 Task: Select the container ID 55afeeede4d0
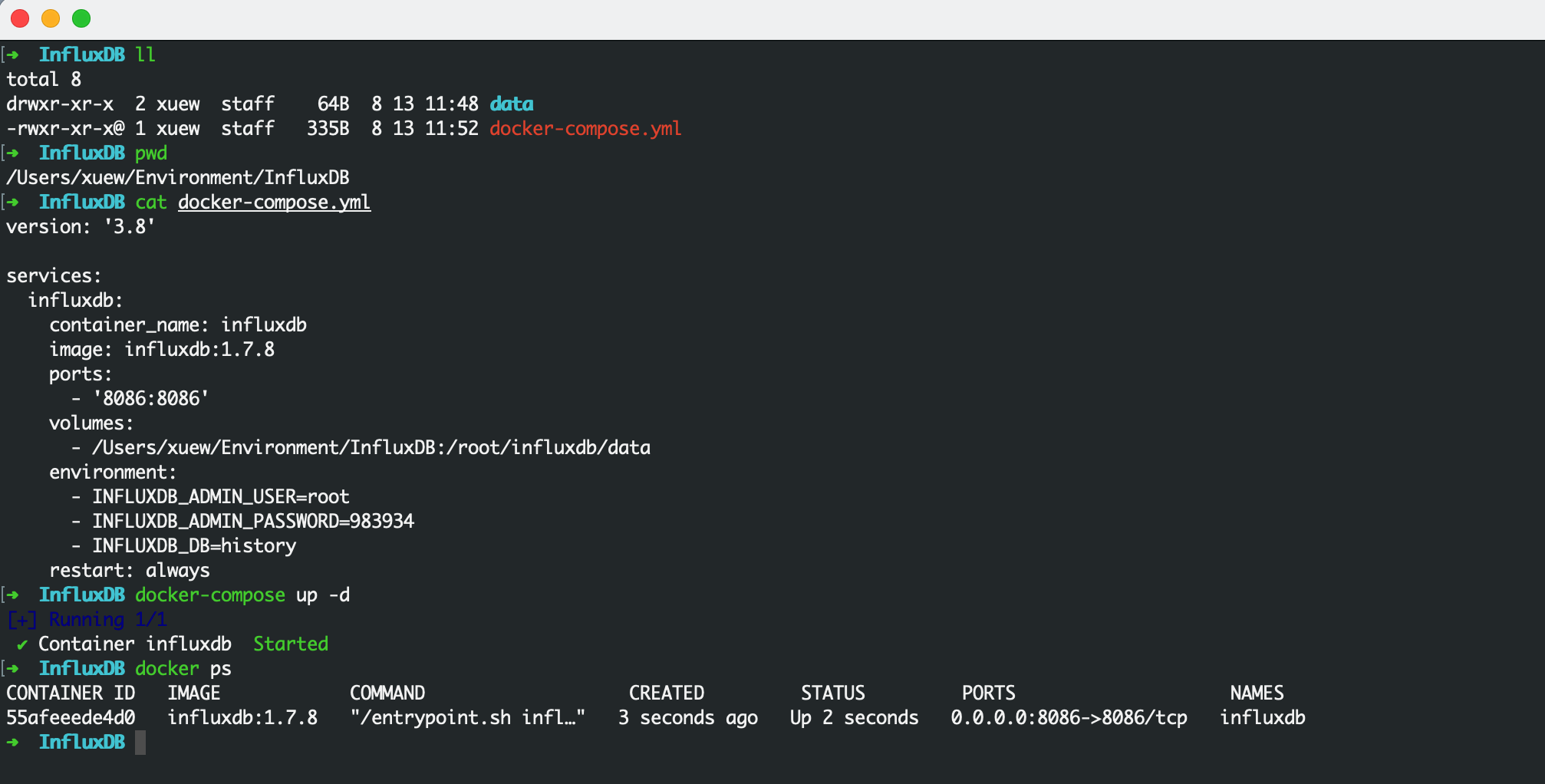(x=70, y=717)
